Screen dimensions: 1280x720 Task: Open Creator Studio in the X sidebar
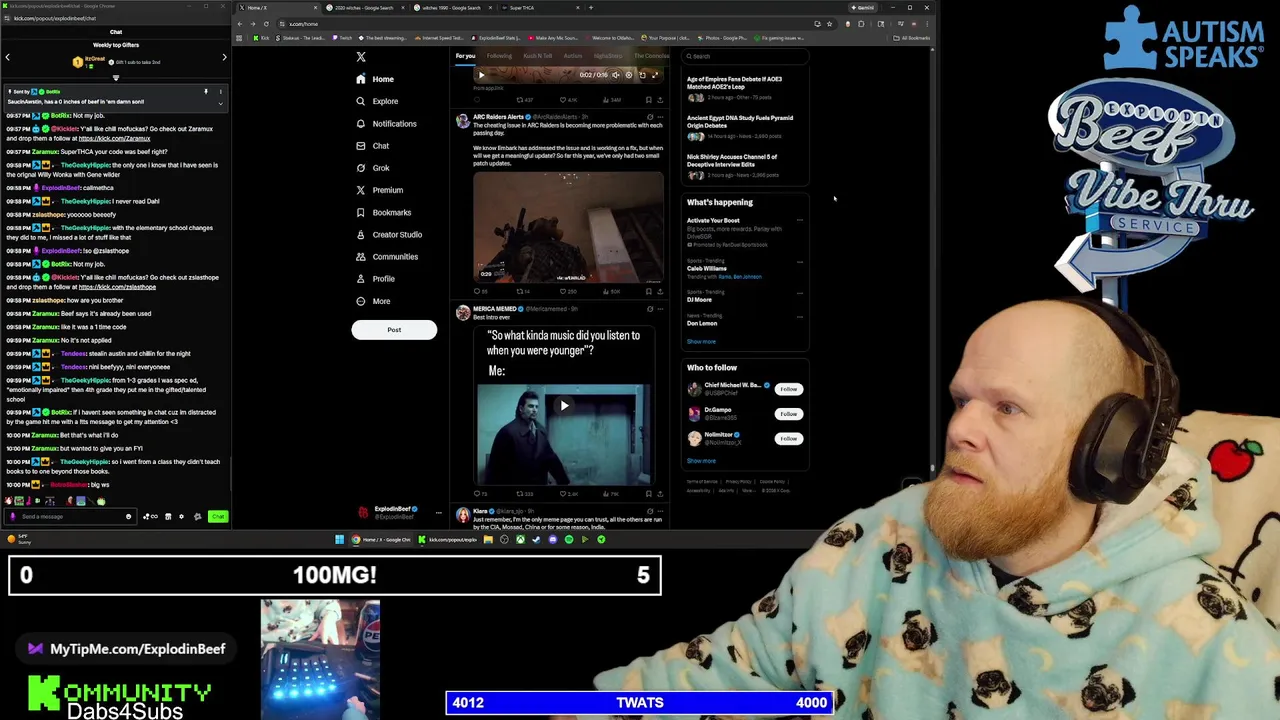(389, 234)
